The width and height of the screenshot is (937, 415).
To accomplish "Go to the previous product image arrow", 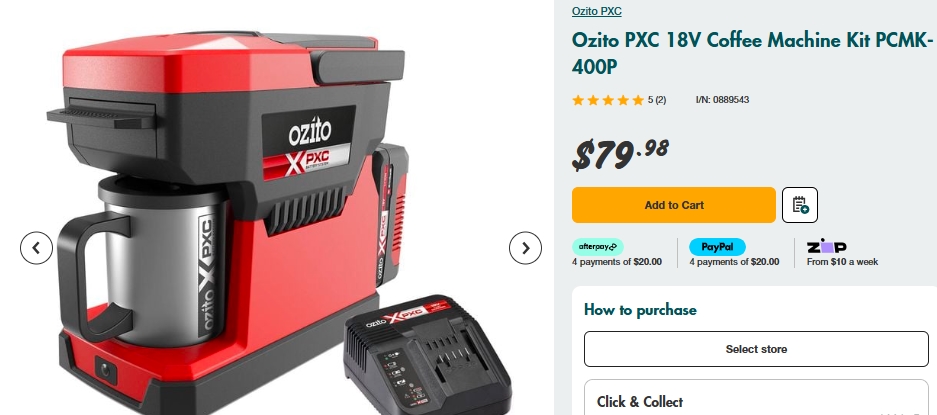I will [x=36, y=248].
